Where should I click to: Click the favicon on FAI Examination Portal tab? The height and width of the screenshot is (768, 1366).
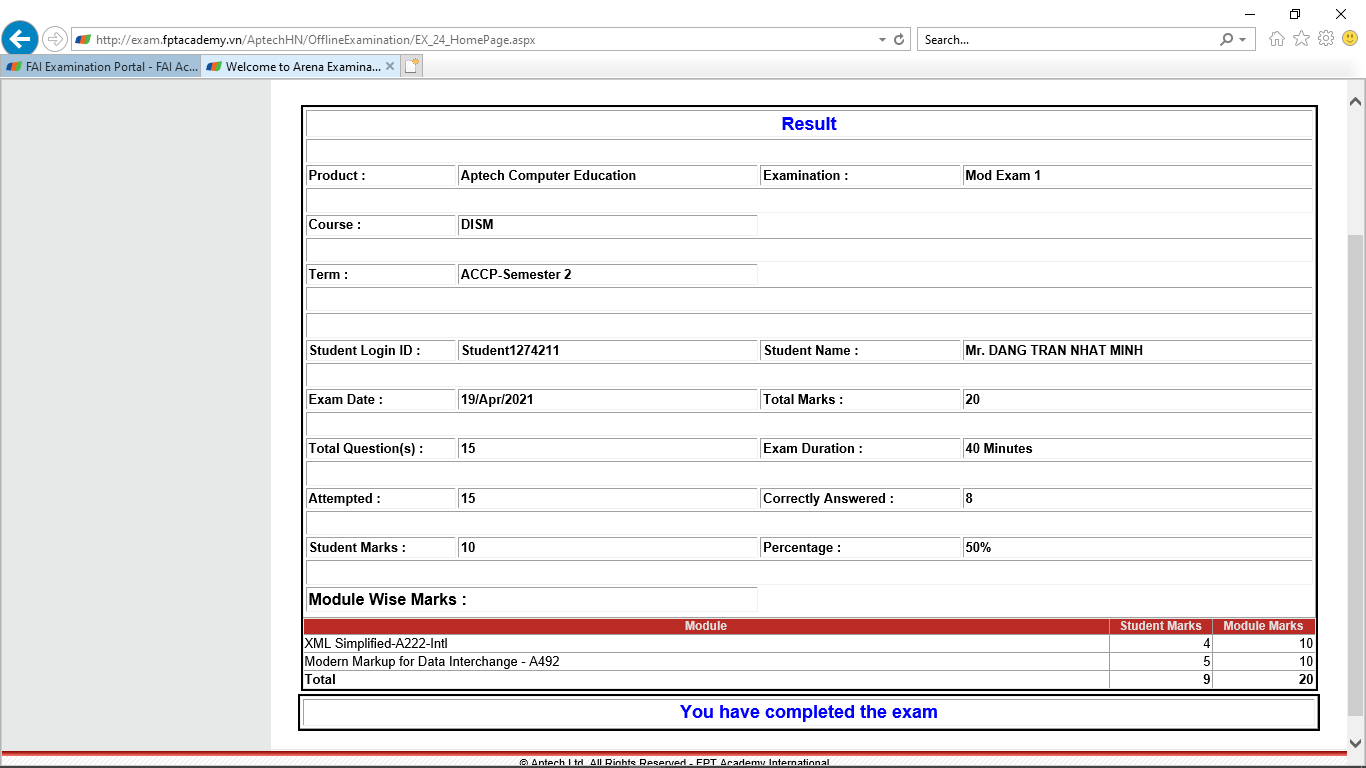(14, 67)
